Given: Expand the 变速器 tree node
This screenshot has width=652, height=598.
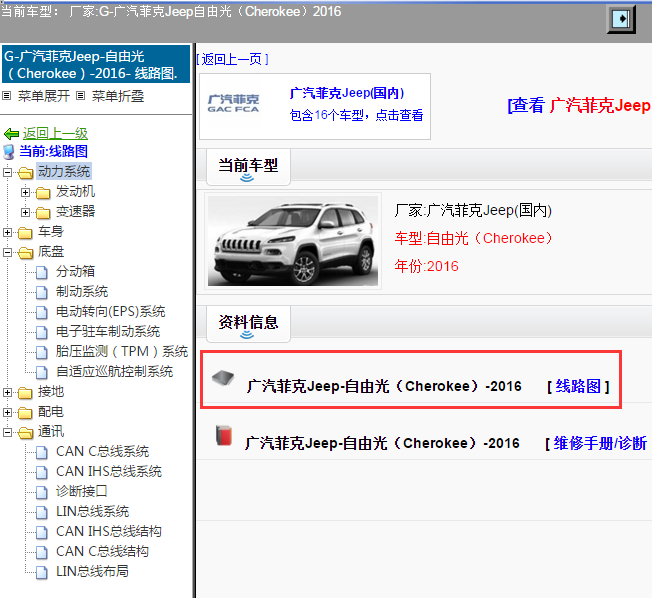Looking at the screenshot, I should pos(25,212).
